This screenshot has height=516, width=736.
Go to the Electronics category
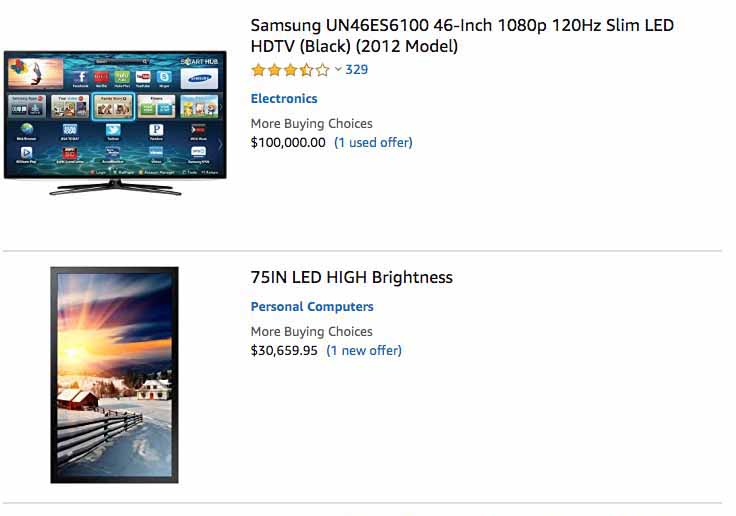[x=284, y=99]
